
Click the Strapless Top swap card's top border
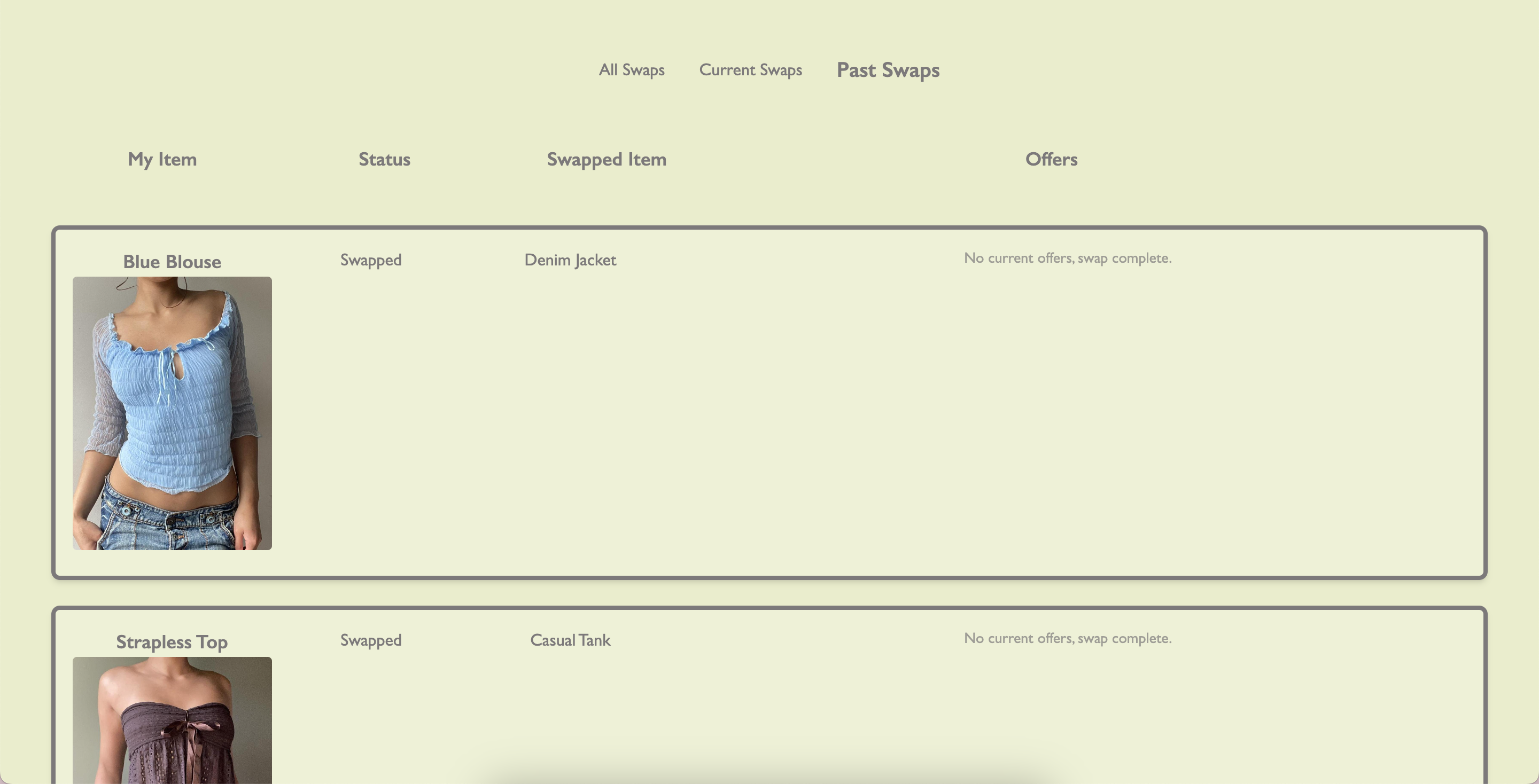pyautogui.click(x=769, y=608)
